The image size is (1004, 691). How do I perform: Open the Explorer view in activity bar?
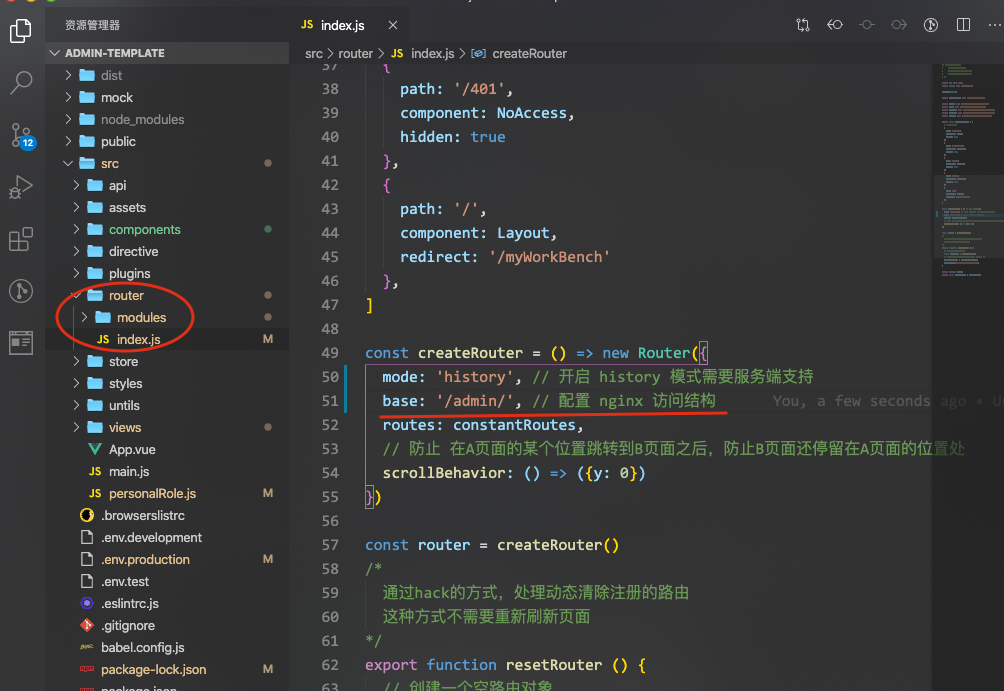coord(20,30)
